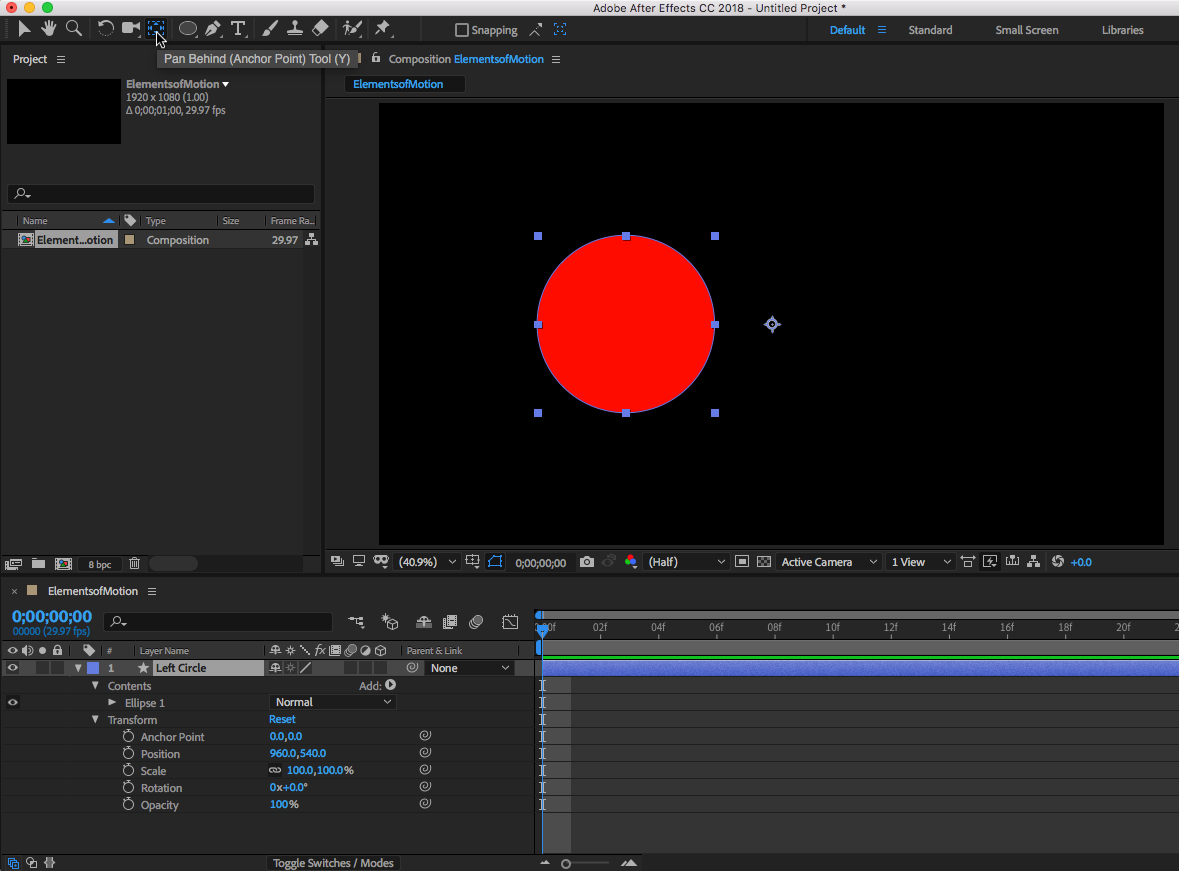
Task: Switch to the Standard workspace
Action: click(x=930, y=30)
